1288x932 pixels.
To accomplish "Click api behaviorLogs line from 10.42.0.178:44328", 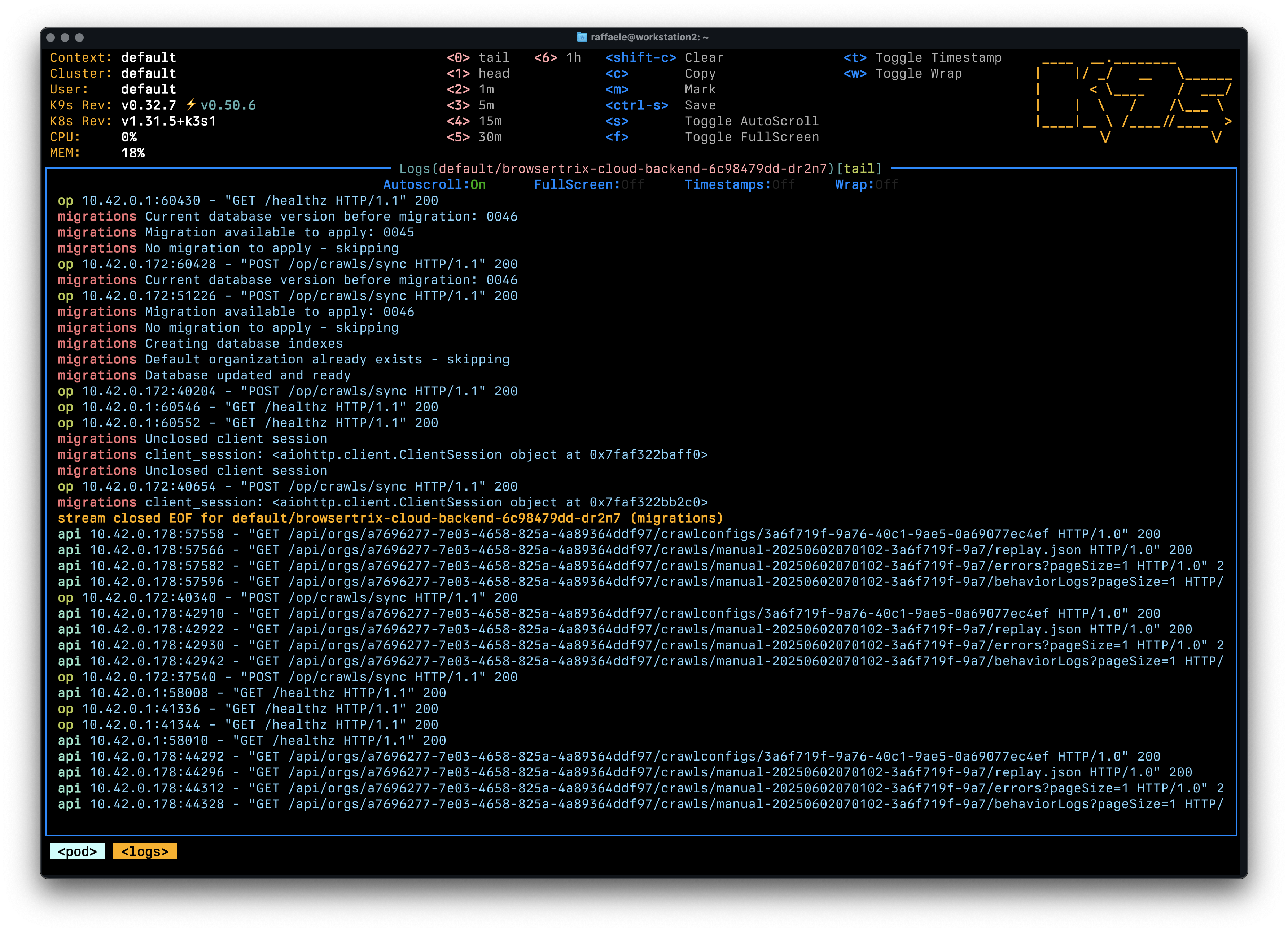I will point(641,805).
